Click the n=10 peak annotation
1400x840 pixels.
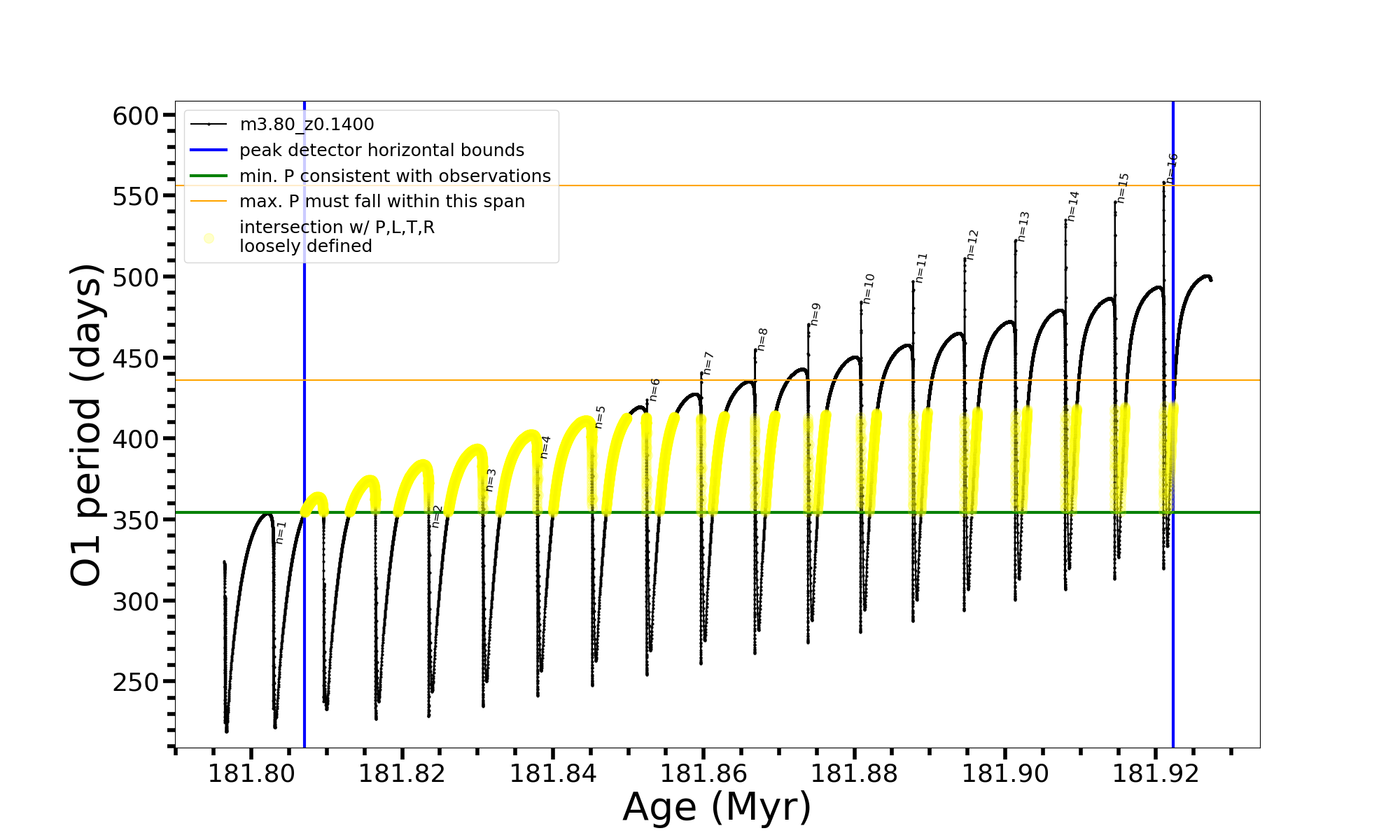coord(868,288)
